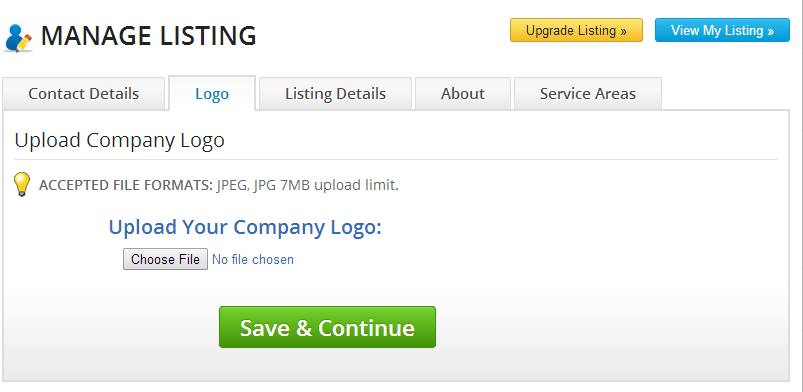Click the green Save & Continue button
Viewport: 803px width, 392px height.
coord(327,327)
